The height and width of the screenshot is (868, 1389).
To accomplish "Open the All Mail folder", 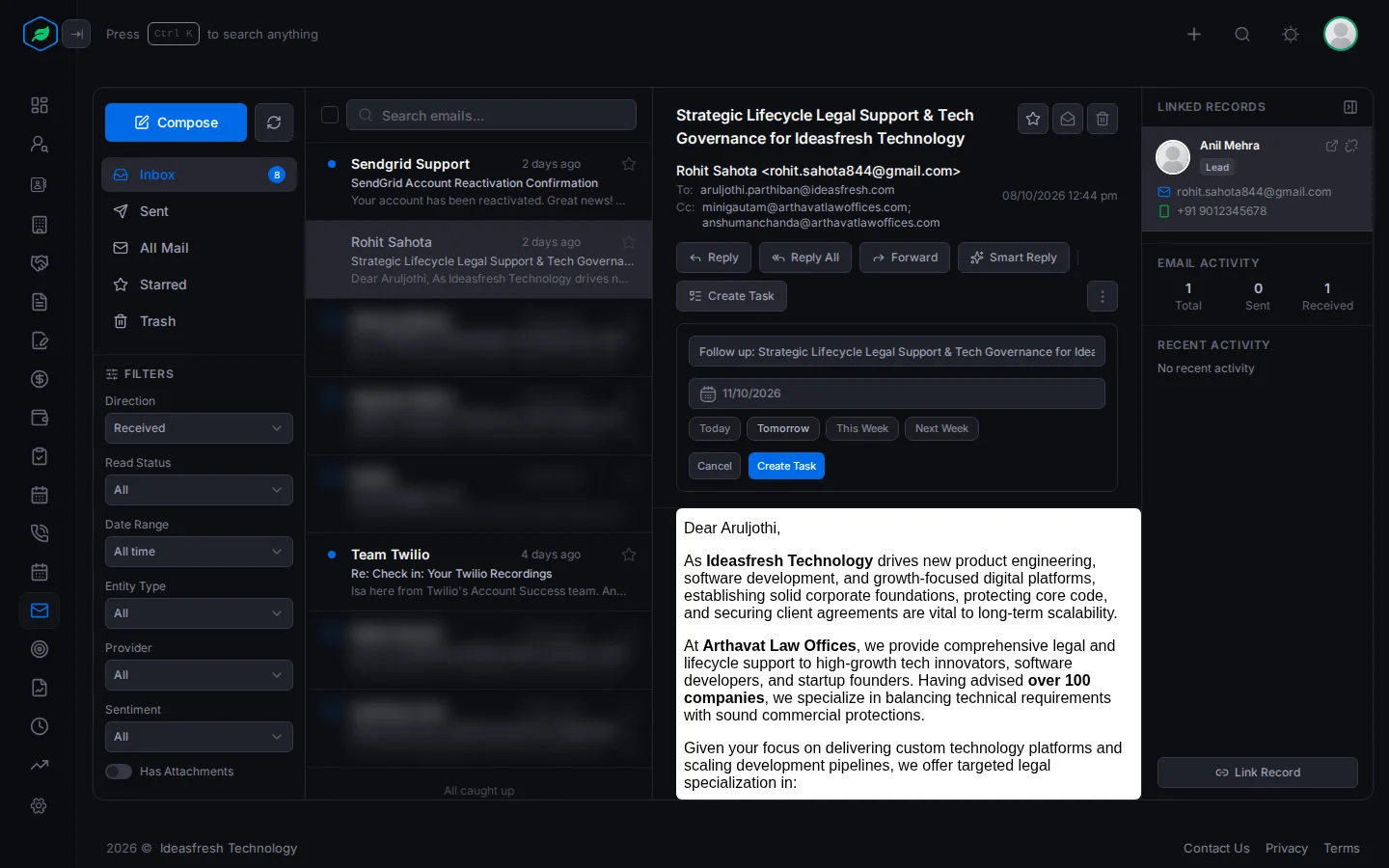I will 199,248.
